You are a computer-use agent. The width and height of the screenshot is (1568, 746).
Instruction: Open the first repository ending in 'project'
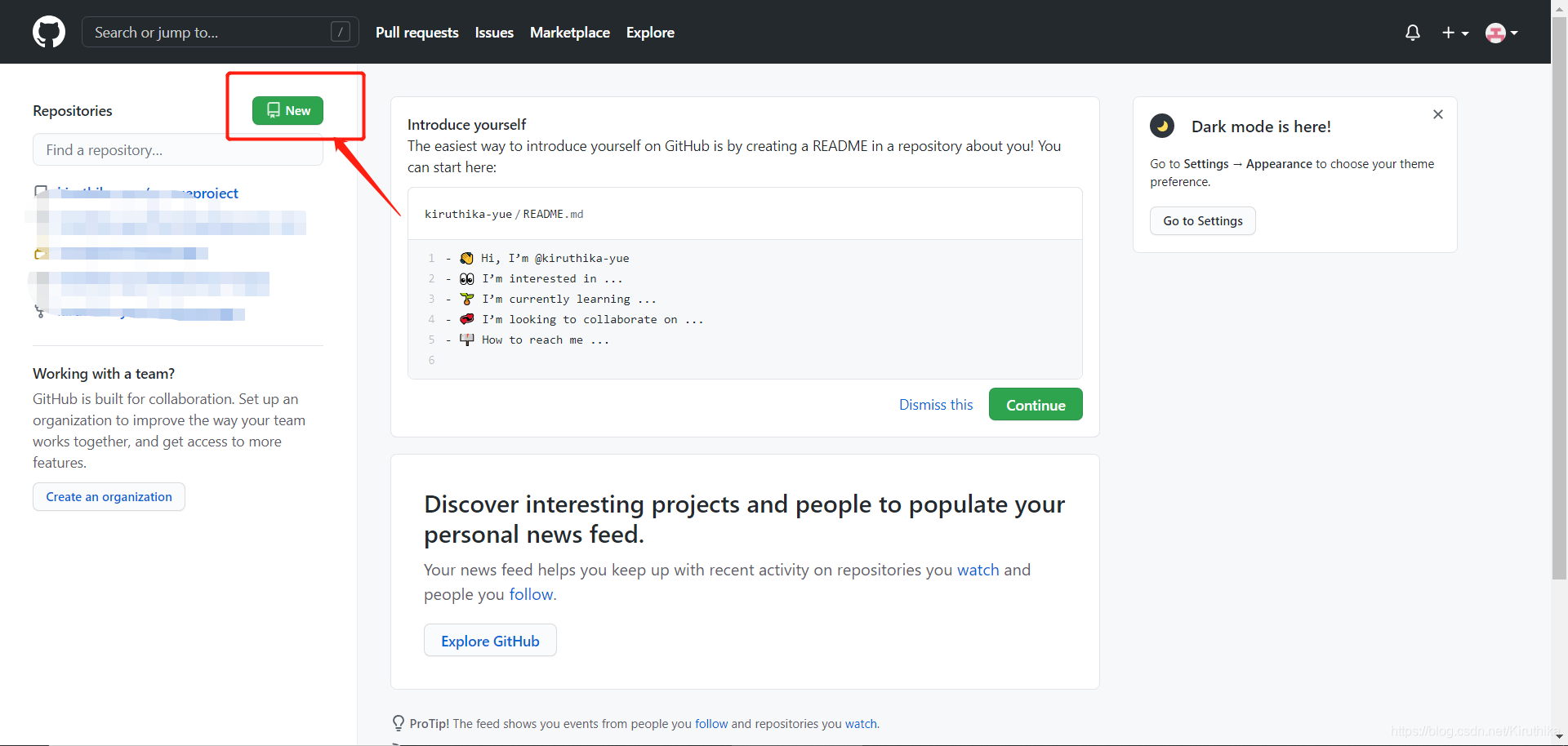click(147, 193)
